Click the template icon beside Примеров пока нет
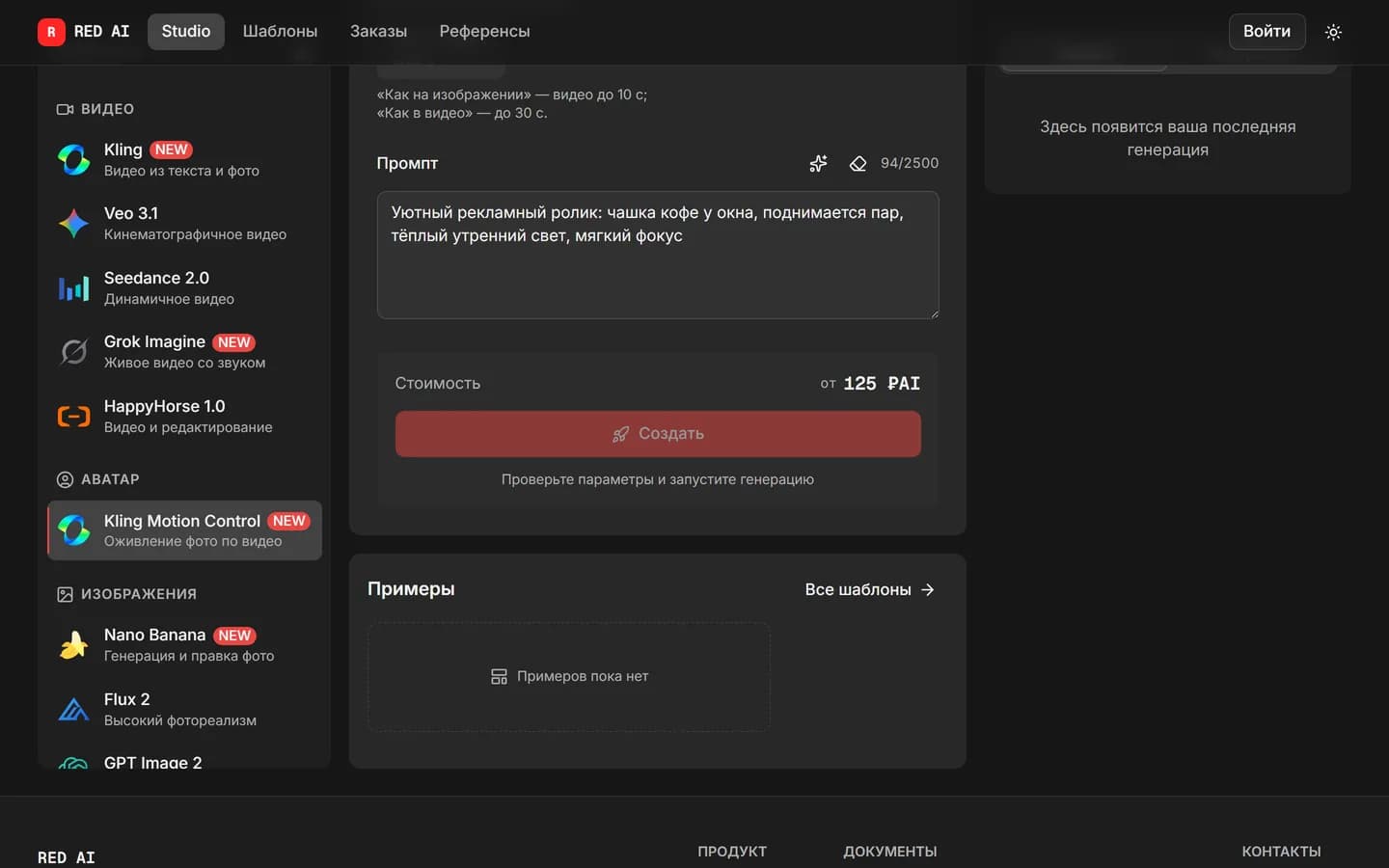The height and width of the screenshot is (868, 1389). click(x=499, y=676)
